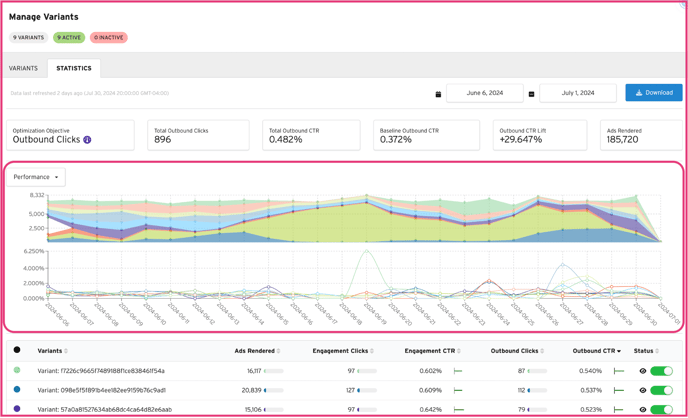This screenshot has height=418, width=688.
Task: Click the calendar icon before start date
Action: pyautogui.click(x=438, y=94)
